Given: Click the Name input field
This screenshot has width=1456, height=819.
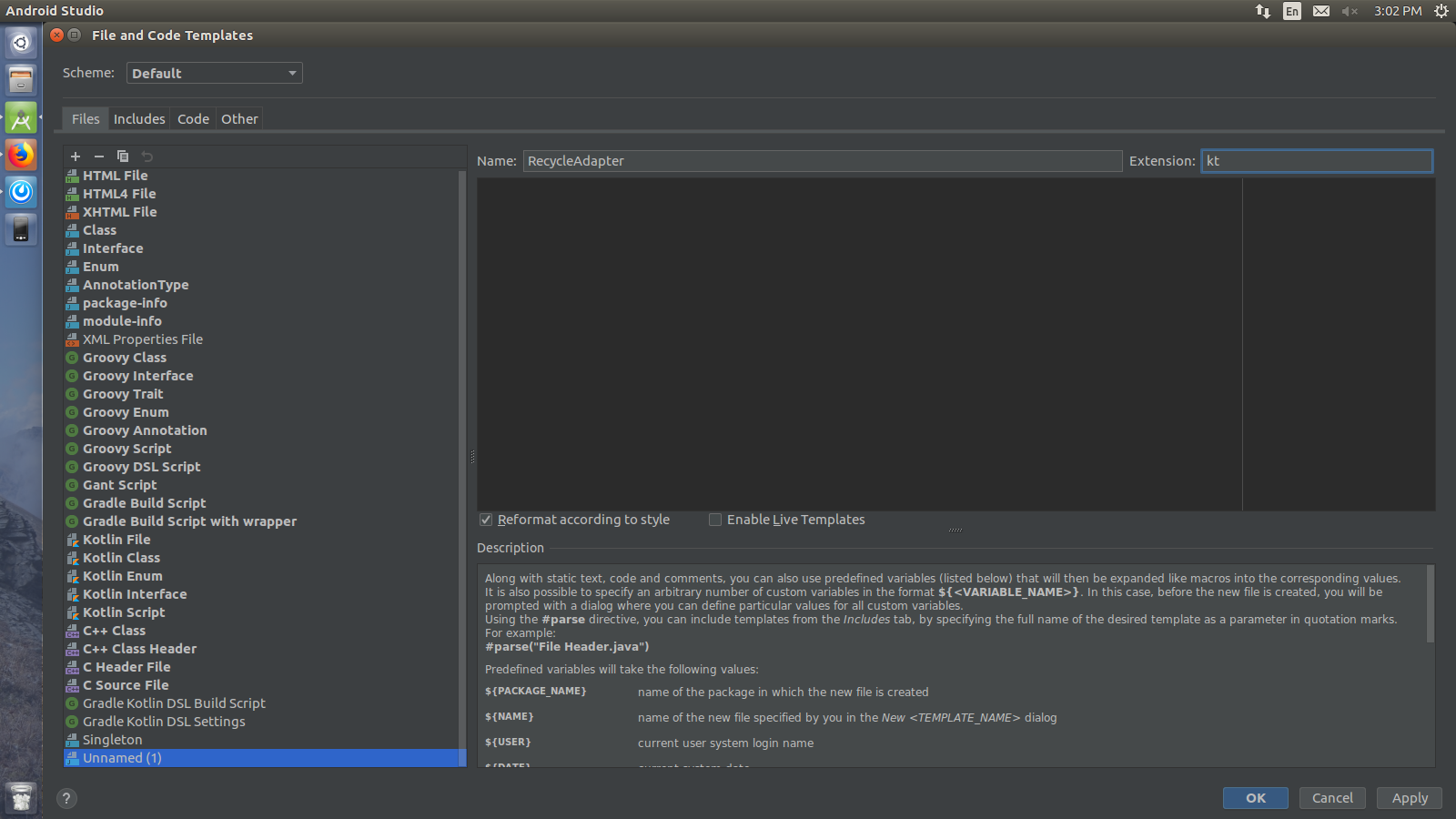Looking at the screenshot, I should click(x=823, y=161).
